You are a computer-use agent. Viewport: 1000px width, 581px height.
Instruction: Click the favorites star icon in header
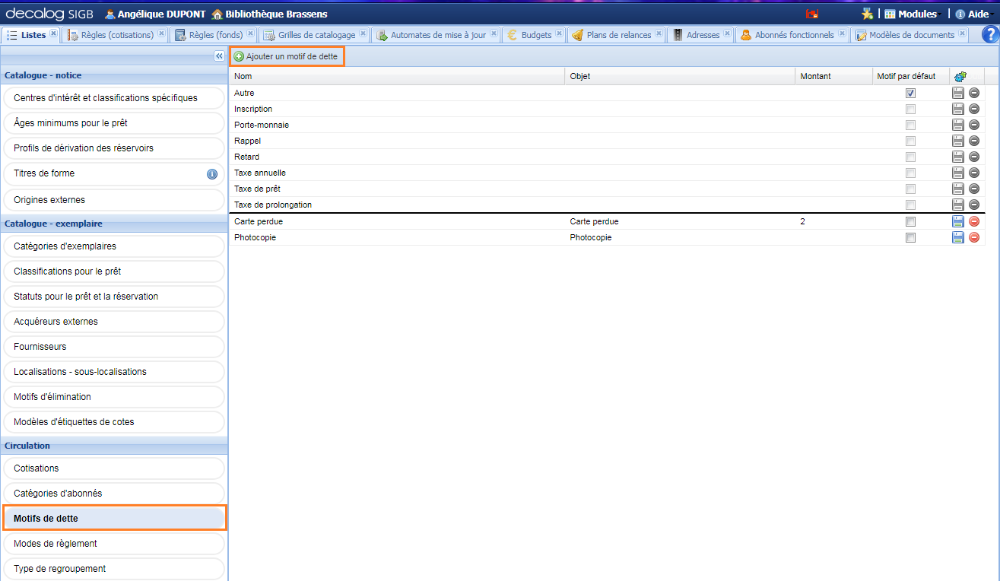point(867,14)
